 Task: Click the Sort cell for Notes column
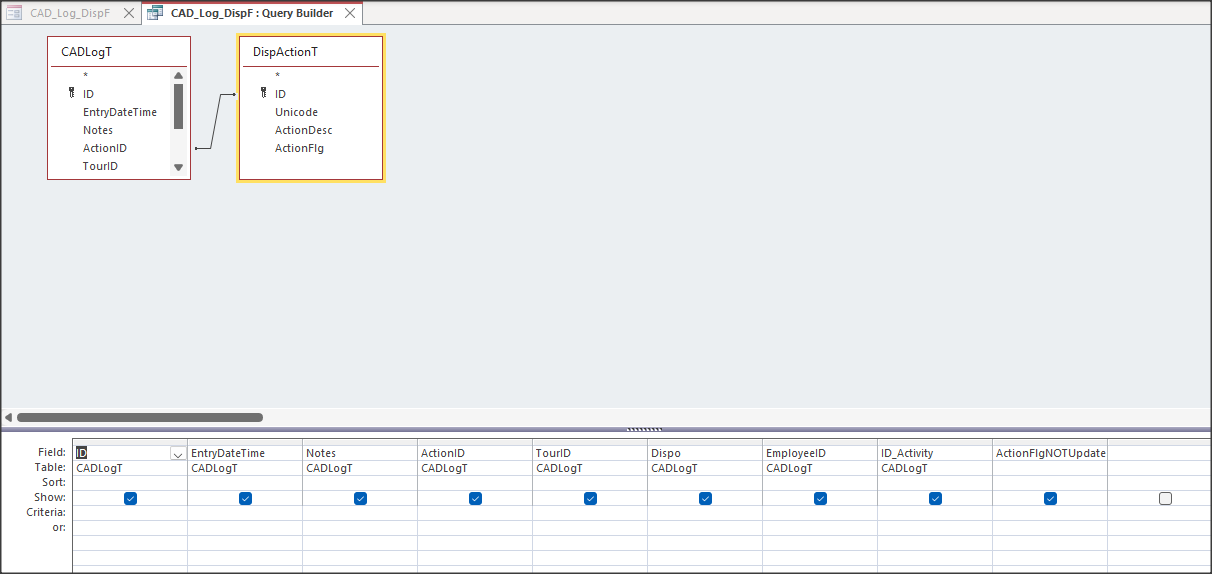360,483
